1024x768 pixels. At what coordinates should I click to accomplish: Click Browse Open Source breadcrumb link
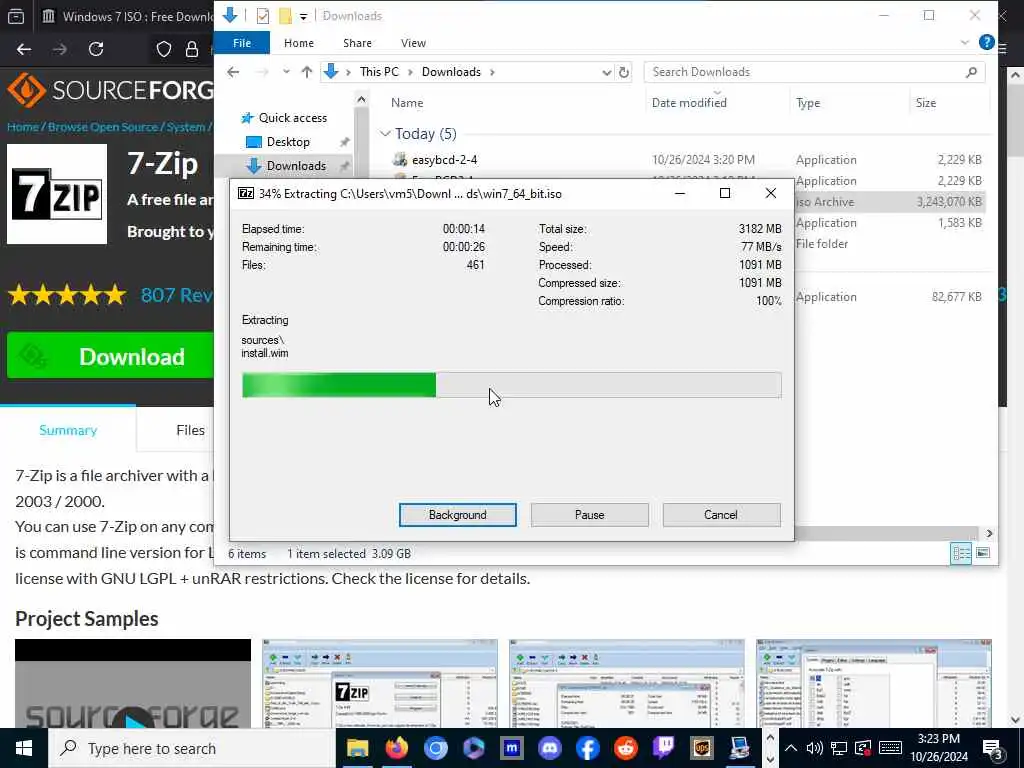pos(103,127)
